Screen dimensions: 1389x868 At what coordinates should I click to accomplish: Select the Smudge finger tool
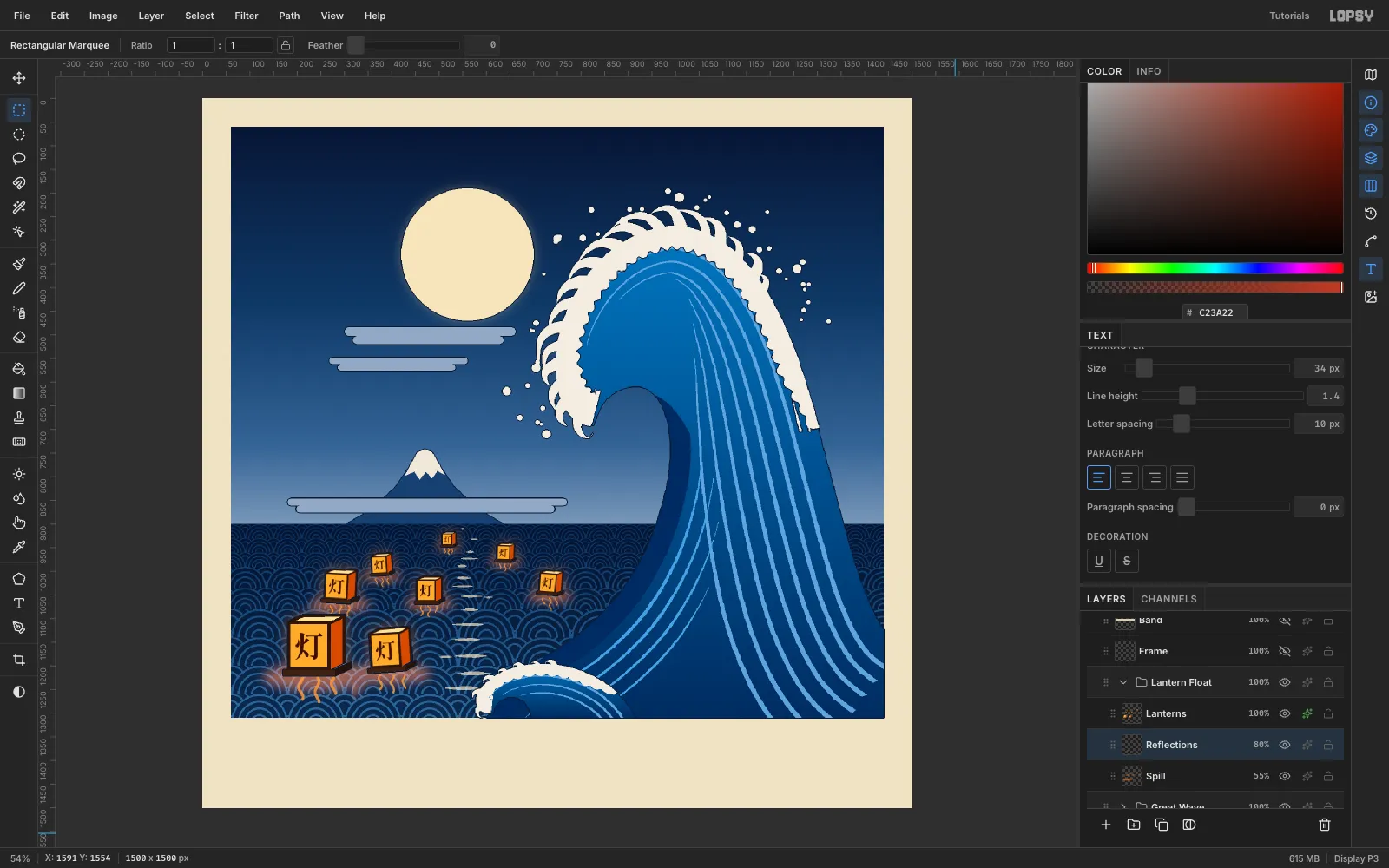pos(19,523)
